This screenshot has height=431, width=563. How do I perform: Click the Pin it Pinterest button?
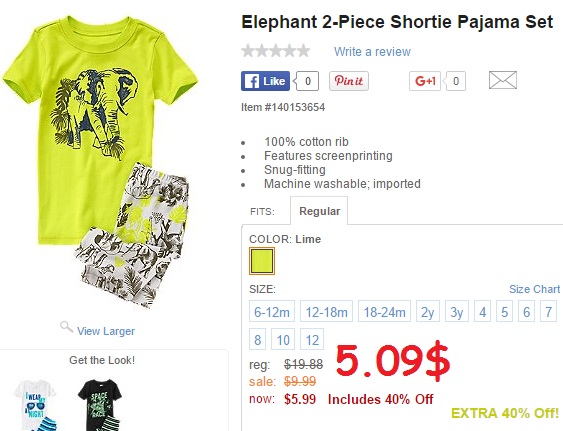coord(349,81)
